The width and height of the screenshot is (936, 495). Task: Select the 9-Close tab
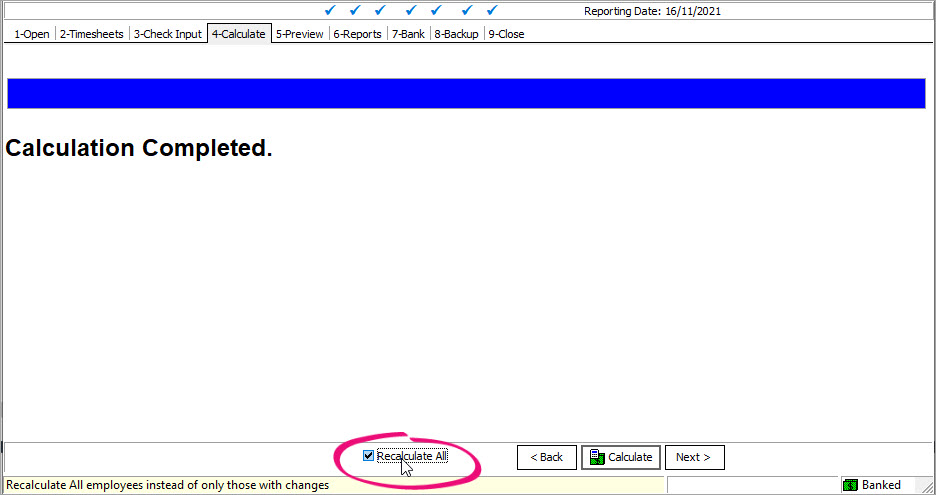(x=506, y=34)
